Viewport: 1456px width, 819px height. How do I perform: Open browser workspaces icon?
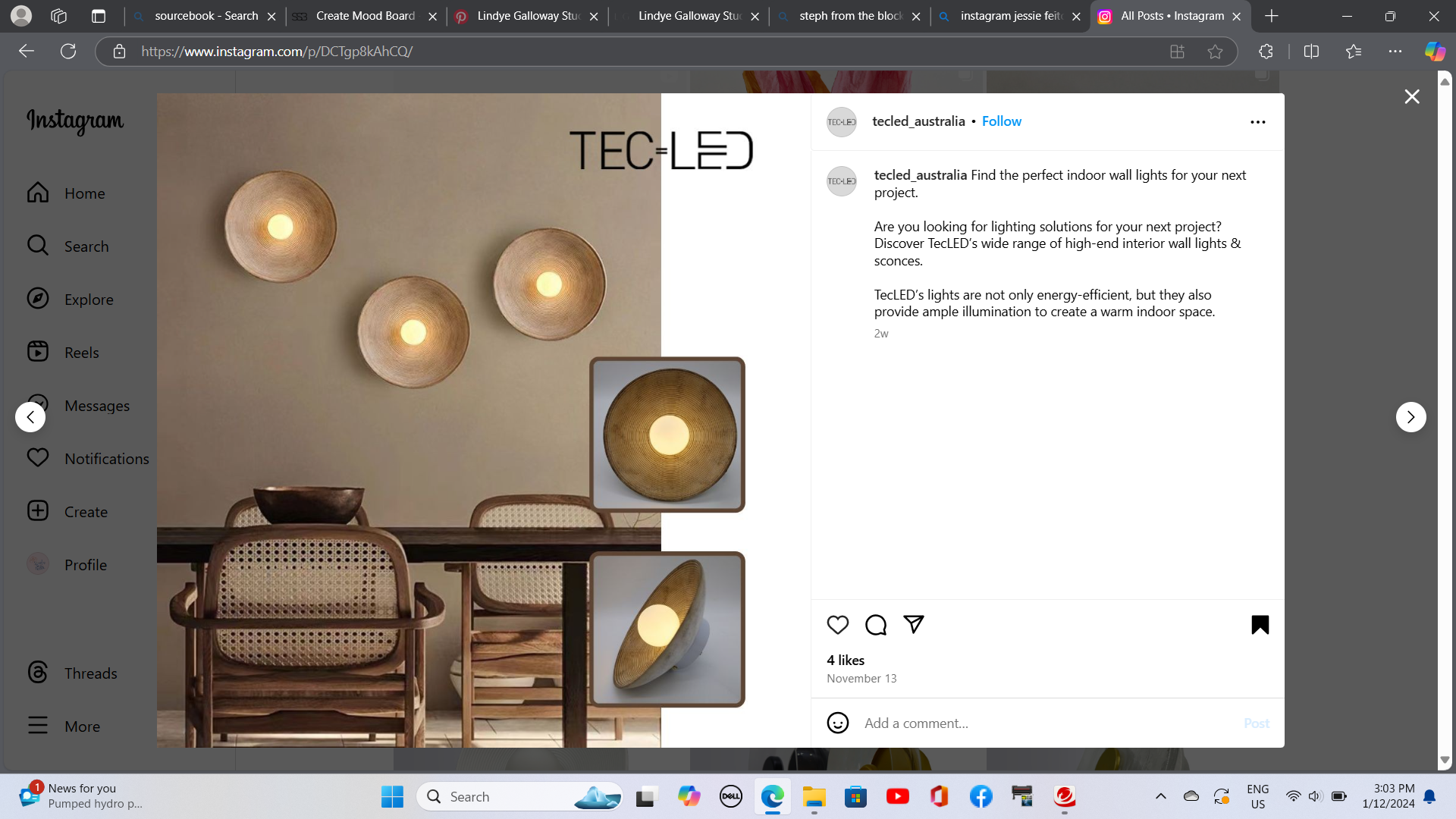coord(58,16)
